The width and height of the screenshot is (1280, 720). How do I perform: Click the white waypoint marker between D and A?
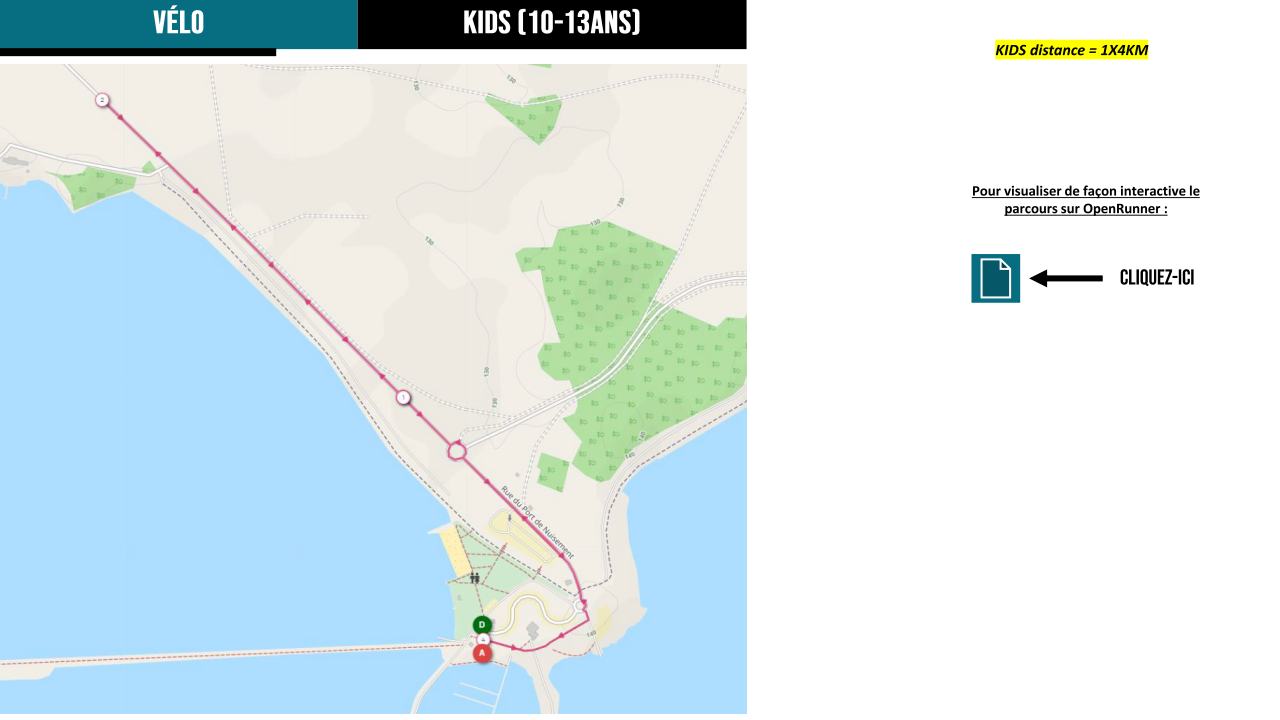tap(483, 639)
